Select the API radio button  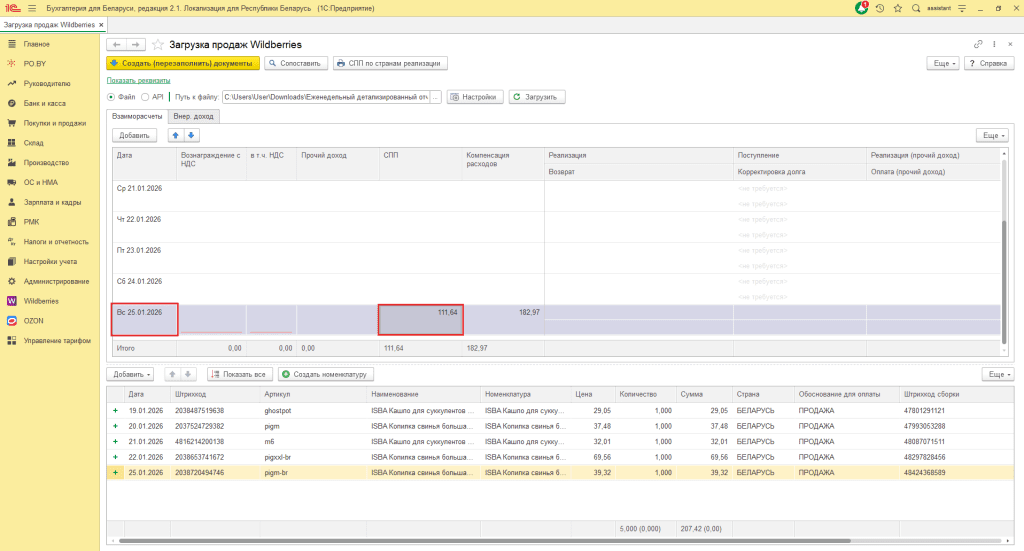(145, 97)
